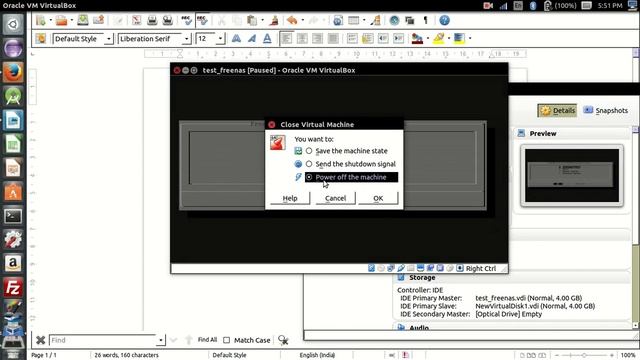Open the Find field history dropdown
Image resolution: width=640 pixels, height=360 pixels.
click(x=161, y=340)
